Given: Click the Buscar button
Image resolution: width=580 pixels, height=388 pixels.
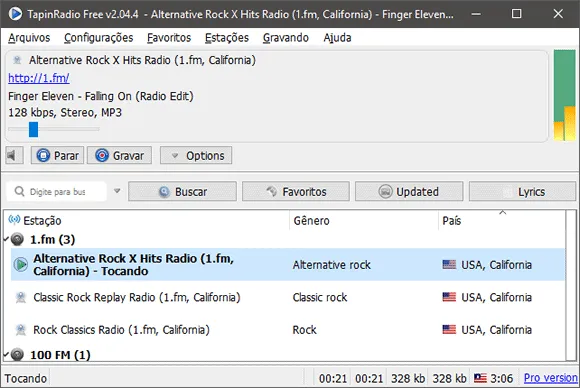Looking at the screenshot, I should 182,192.
